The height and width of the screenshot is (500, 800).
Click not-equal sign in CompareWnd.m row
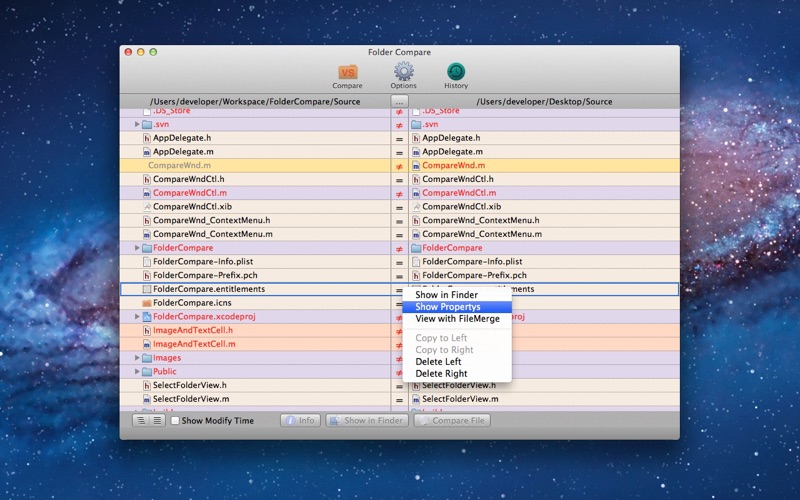pos(399,166)
